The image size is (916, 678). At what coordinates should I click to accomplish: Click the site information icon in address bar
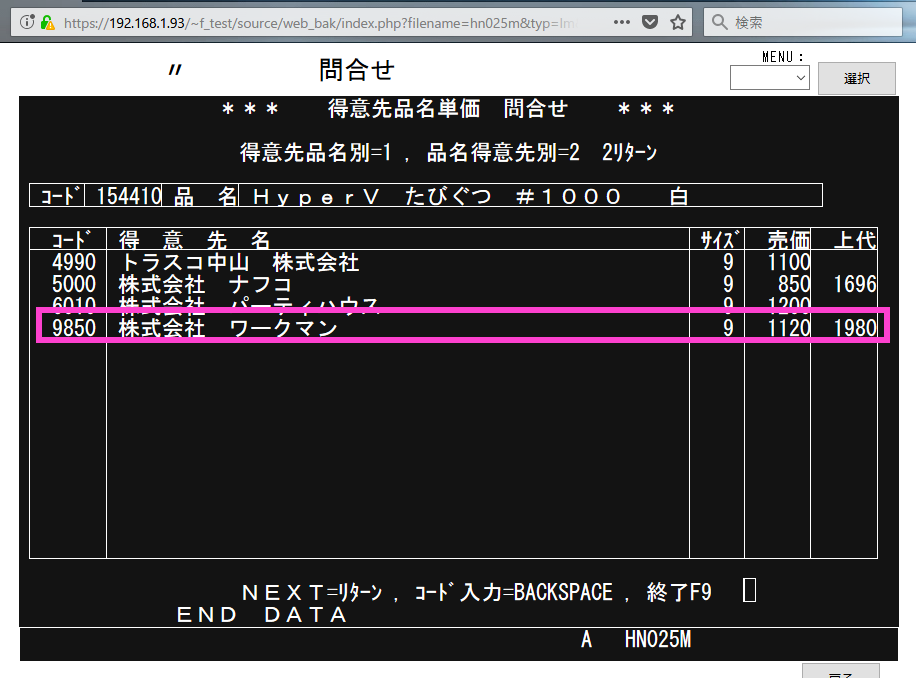[x=27, y=22]
